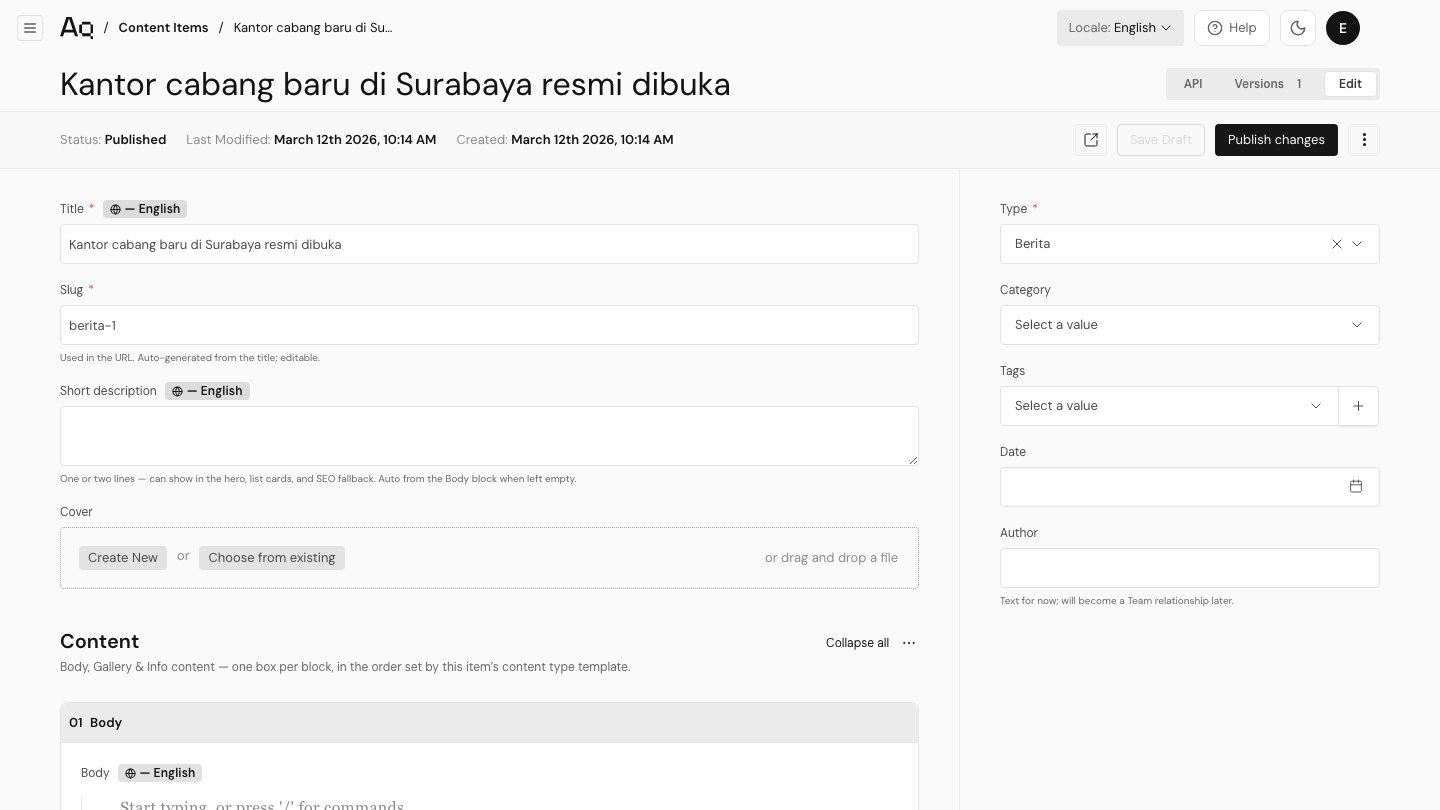Click the Date input field
Viewport: 1440px width, 810px height.
1190,487
